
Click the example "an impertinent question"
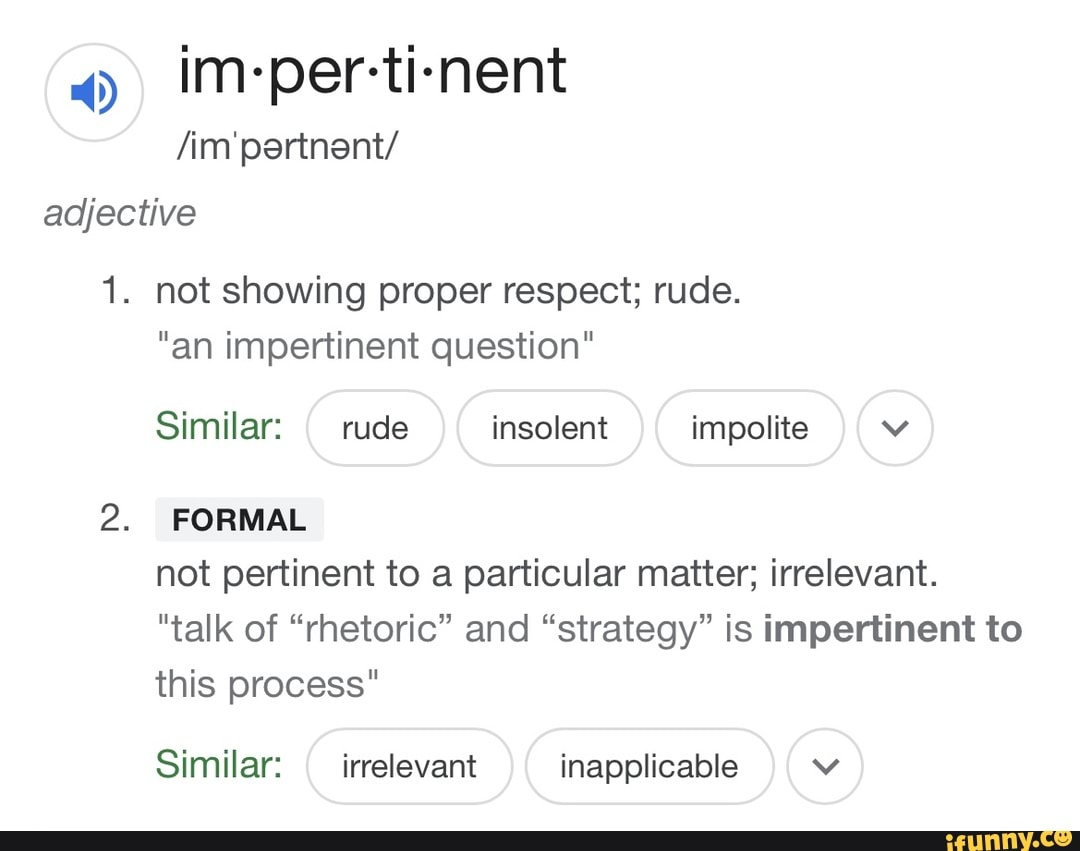375,346
